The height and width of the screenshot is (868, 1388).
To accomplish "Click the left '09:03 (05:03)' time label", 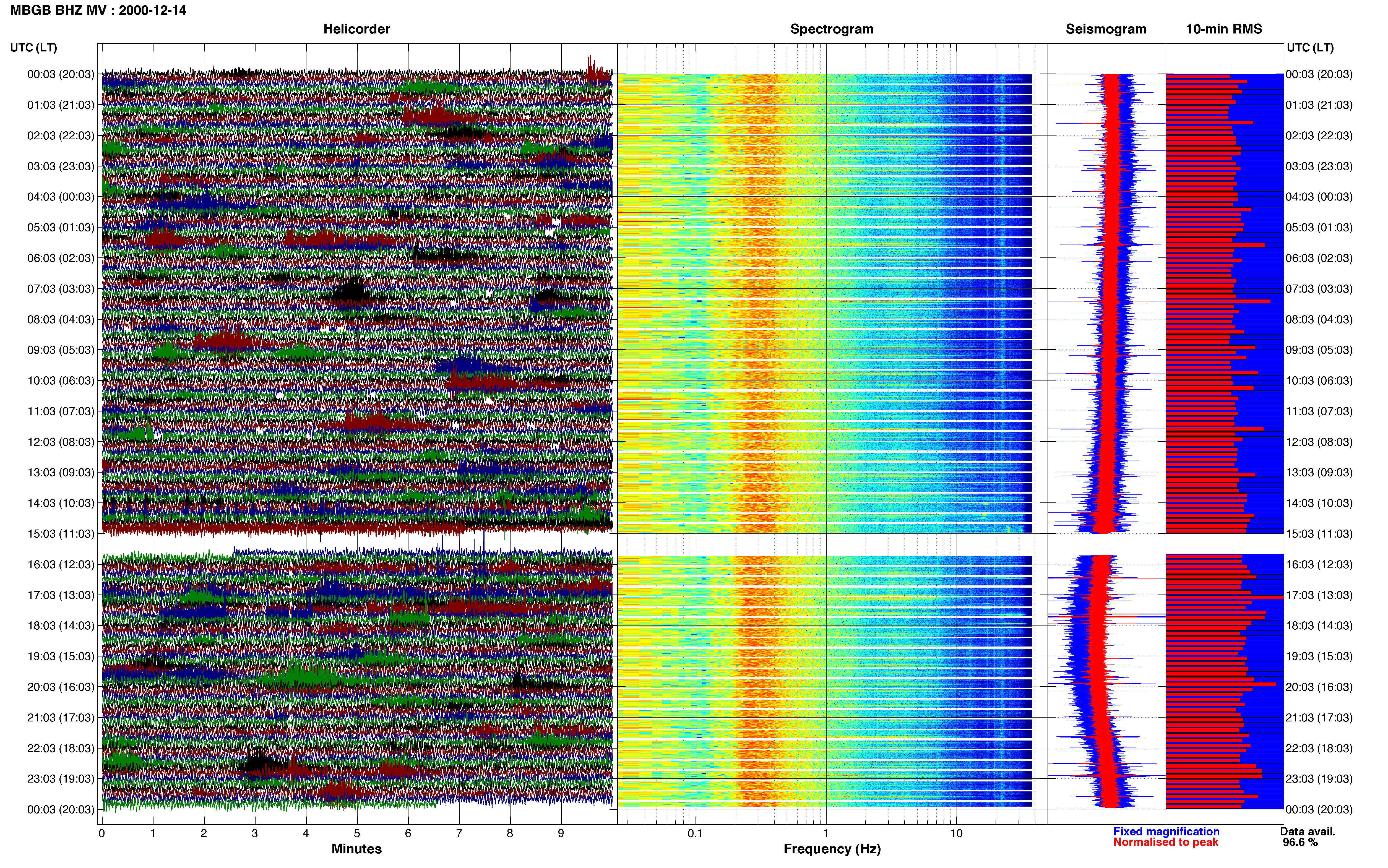I will click(60, 350).
